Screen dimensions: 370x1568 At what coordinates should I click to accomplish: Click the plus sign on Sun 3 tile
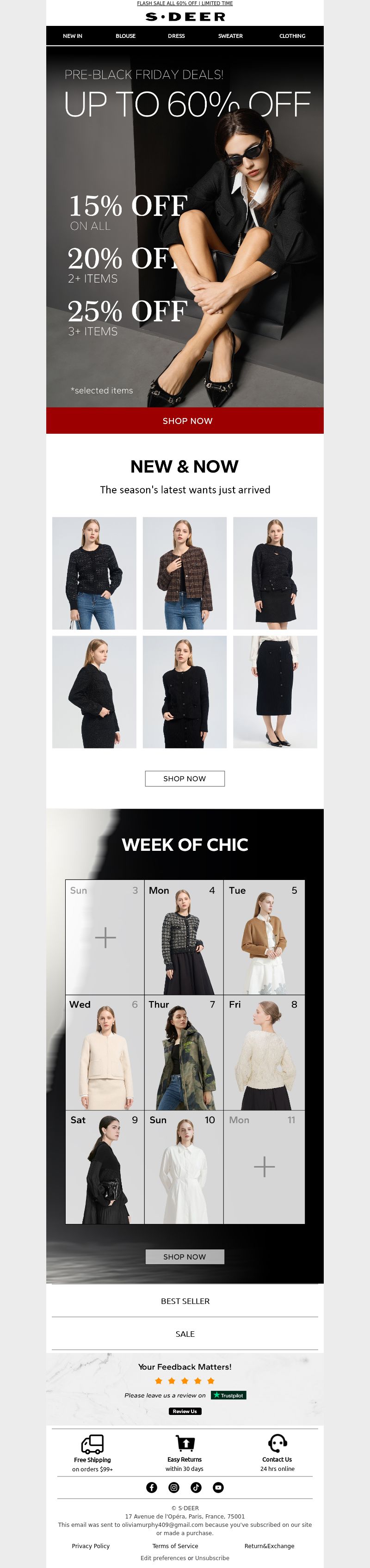(105, 937)
